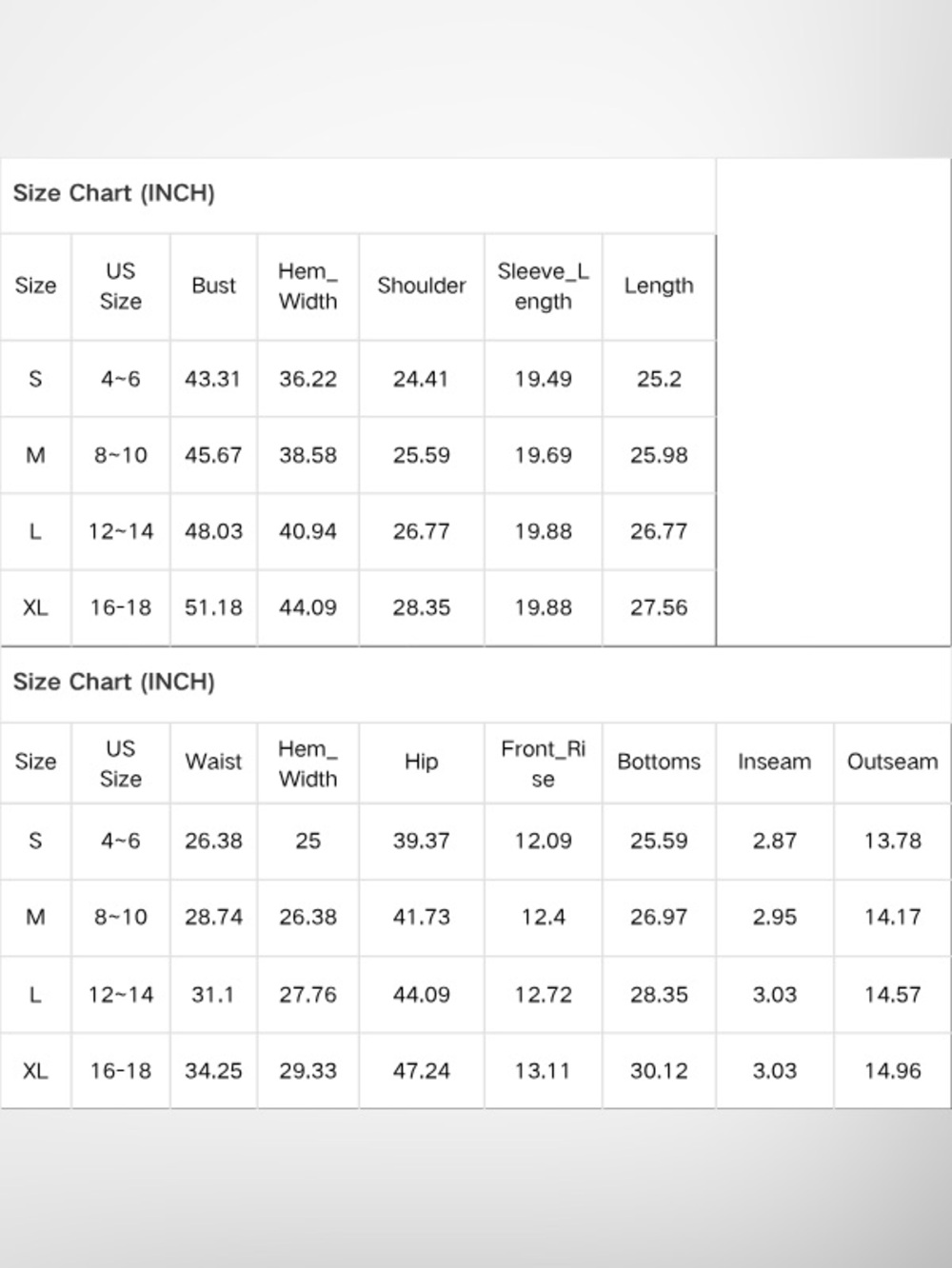Select bottoms value 30.12 for XL

coord(658,1071)
